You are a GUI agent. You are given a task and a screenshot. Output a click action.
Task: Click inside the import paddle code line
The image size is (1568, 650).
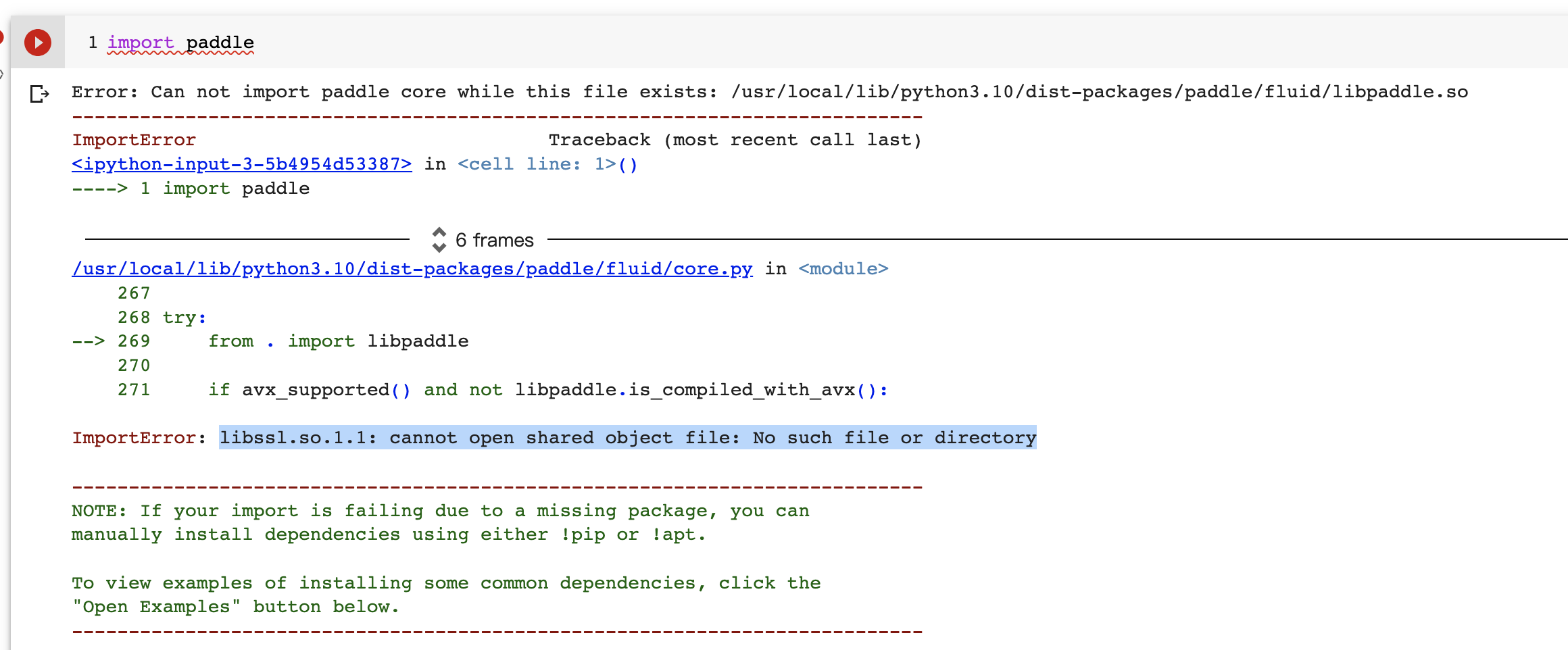181,42
